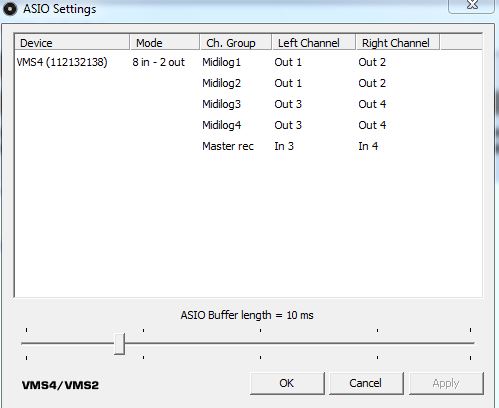Open Midilog2 left channel Out 1 cell
This screenshot has height=408, width=499.
[288, 83]
